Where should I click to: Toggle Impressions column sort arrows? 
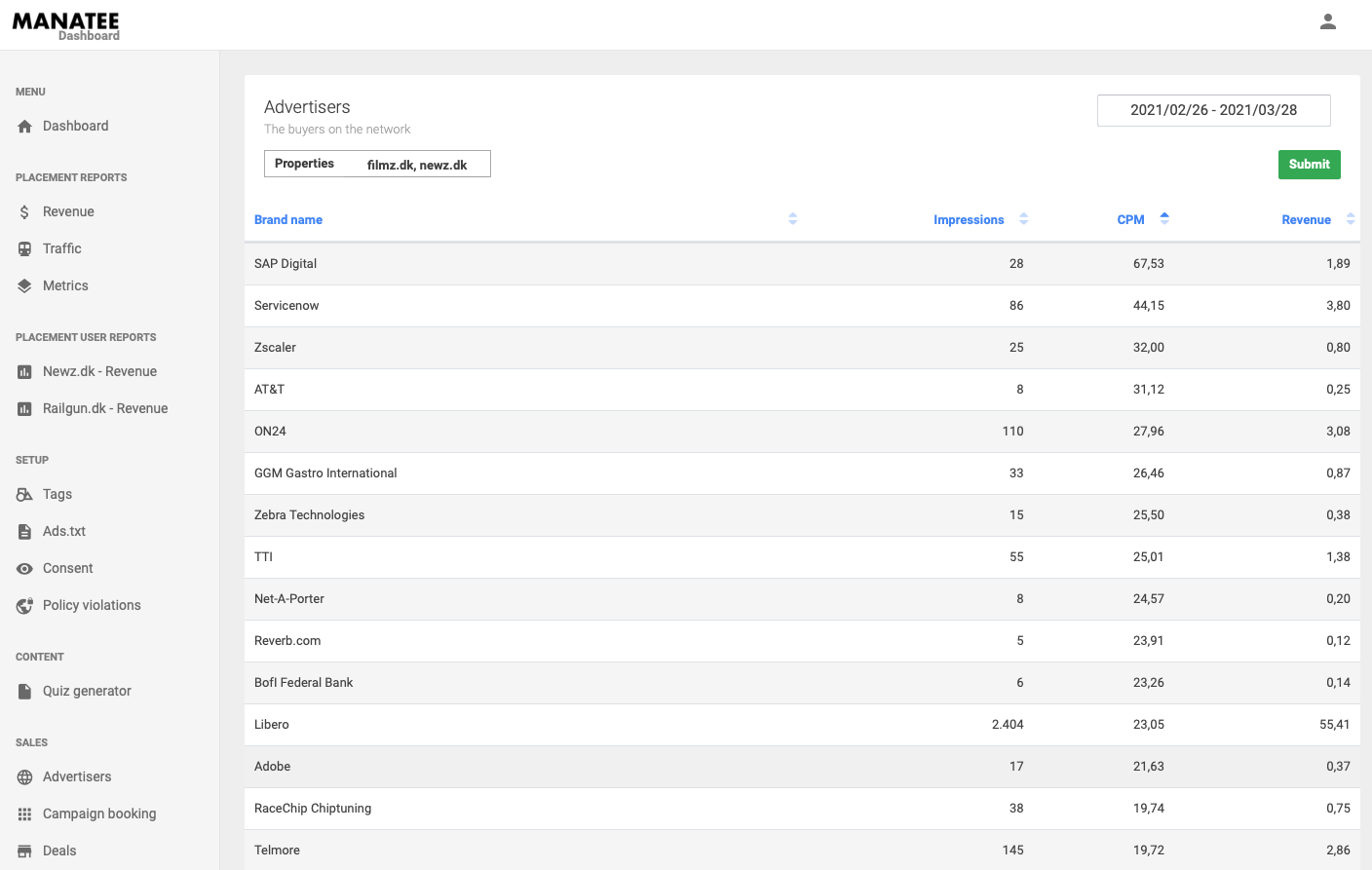[x=1023, y=219]
